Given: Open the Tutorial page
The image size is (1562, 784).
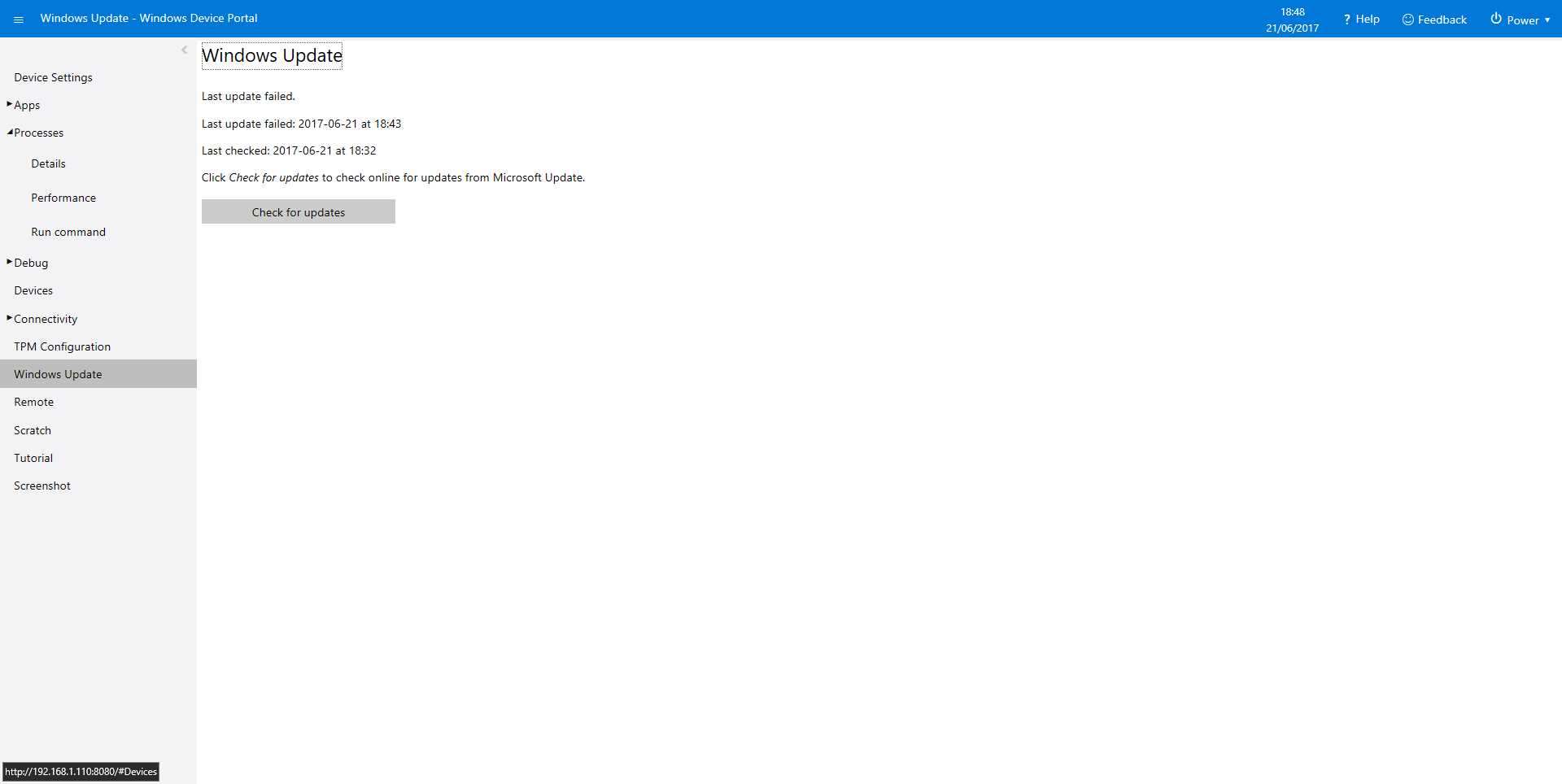Looking at the screenshot, I should click(x=33, y=458).
